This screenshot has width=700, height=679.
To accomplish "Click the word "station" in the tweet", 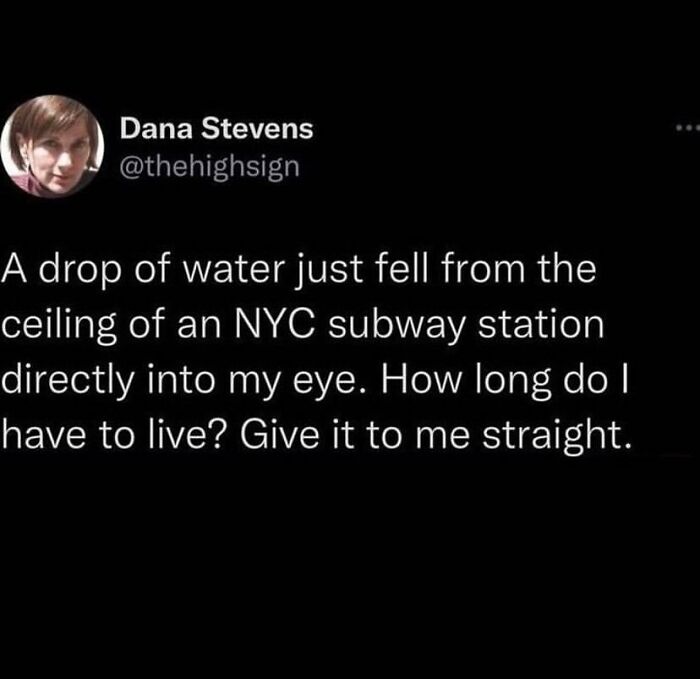I will click(542, 324).
